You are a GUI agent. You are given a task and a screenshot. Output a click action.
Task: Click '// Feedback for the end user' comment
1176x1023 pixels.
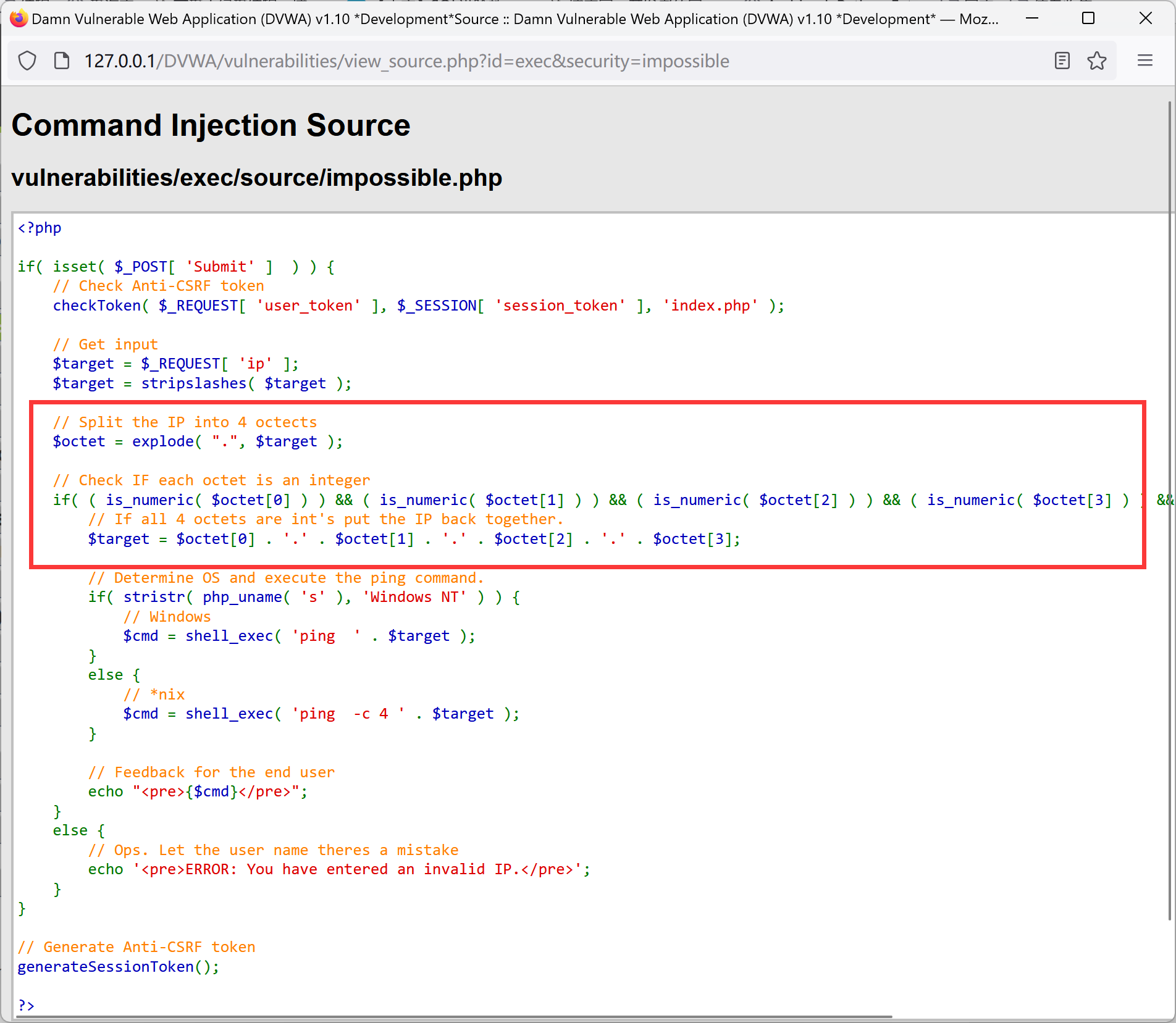pos(212,772)
